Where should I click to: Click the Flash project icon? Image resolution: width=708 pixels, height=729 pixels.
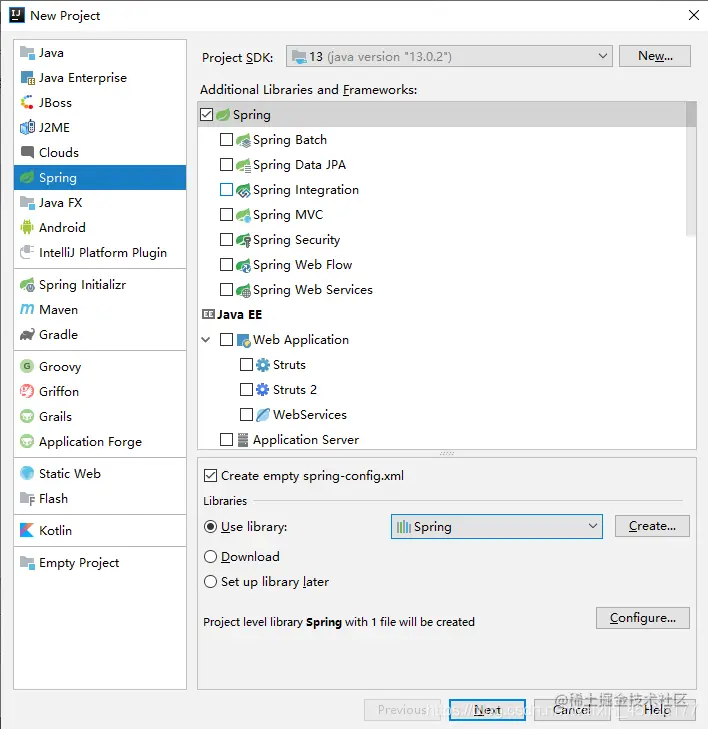[x=27, y=498]
